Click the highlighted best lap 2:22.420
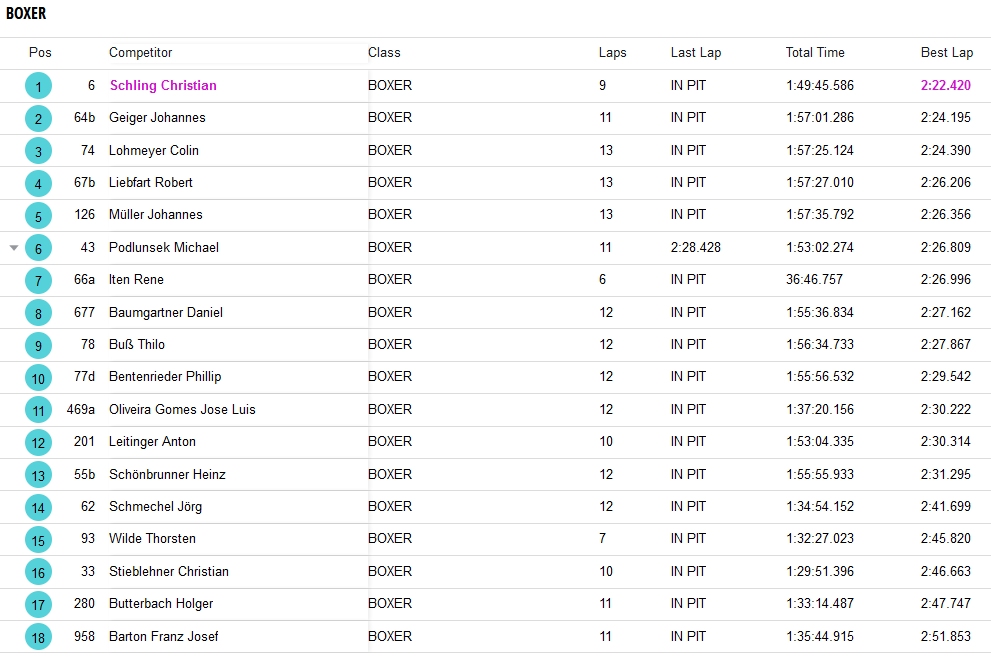Viewport: 991px width, 662px height. (945, 86)
